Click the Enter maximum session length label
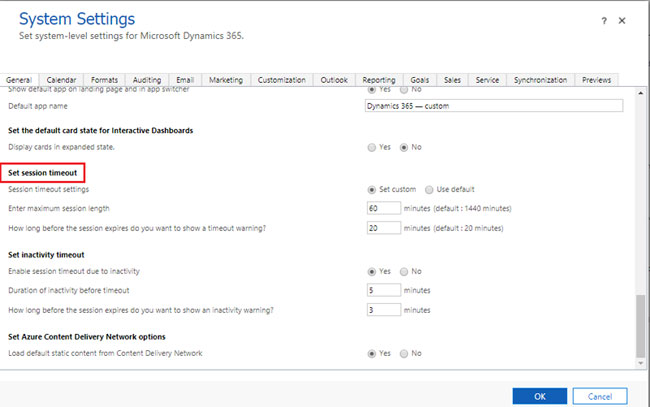This screenshot has width=650, height=407. coord(59,208)
